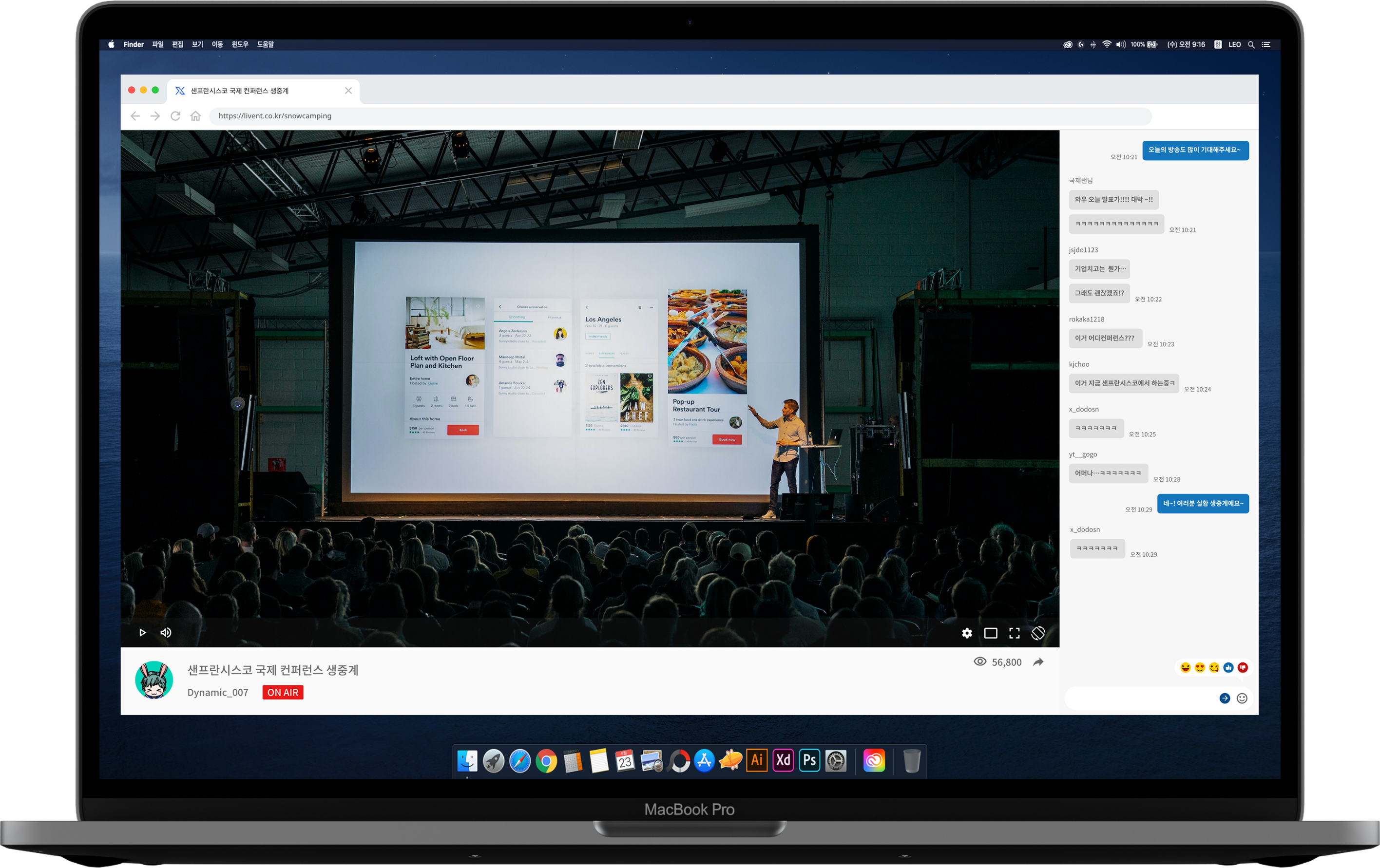Screen dimensions: 1380x868
Task: Send chat message with blue arrow
Action: pyautogui.click(x=1224, y=698)
